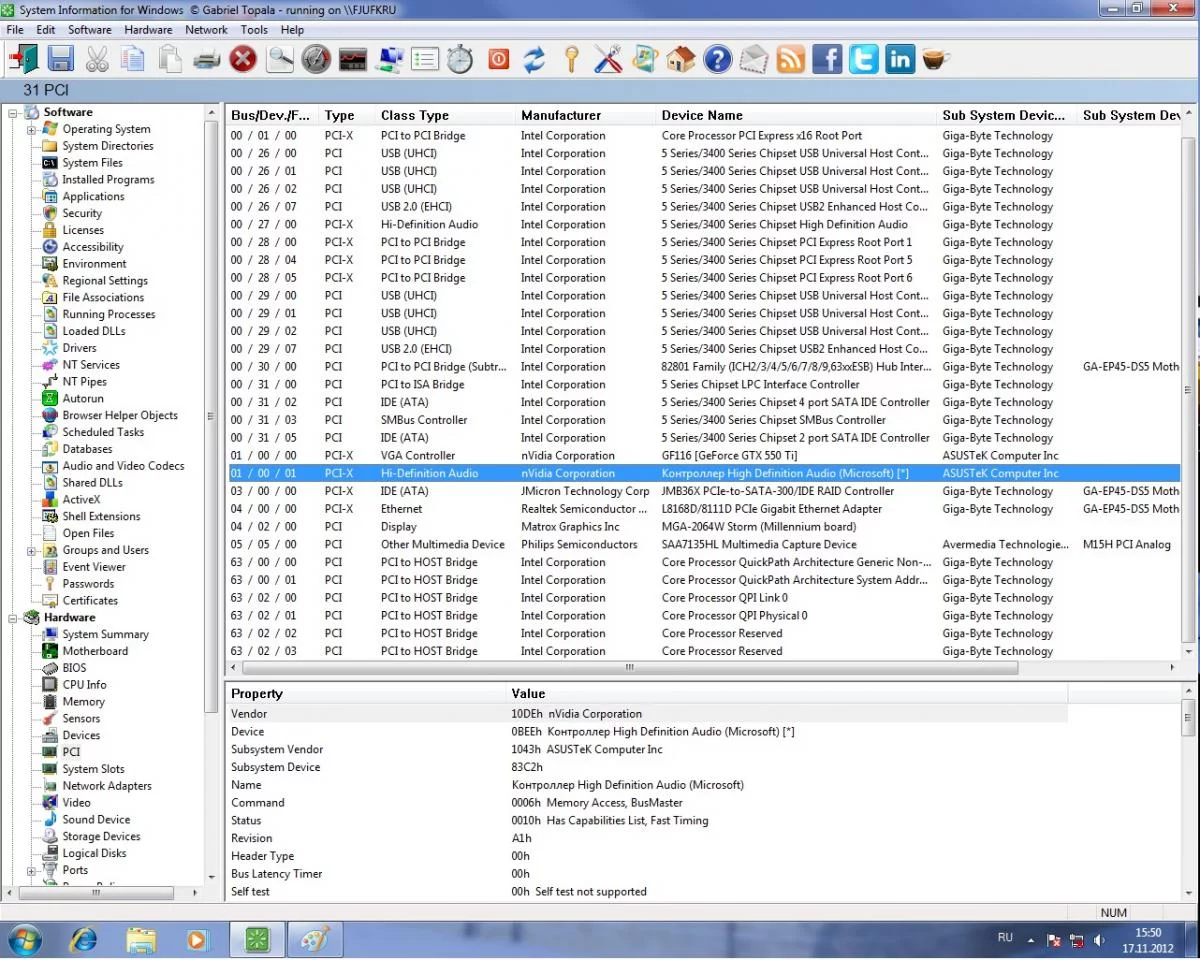Open the magnifier search tool in toolbar
Image resolution: width=1200 pixels, height=960 pixels.
(x=280, y=60)
